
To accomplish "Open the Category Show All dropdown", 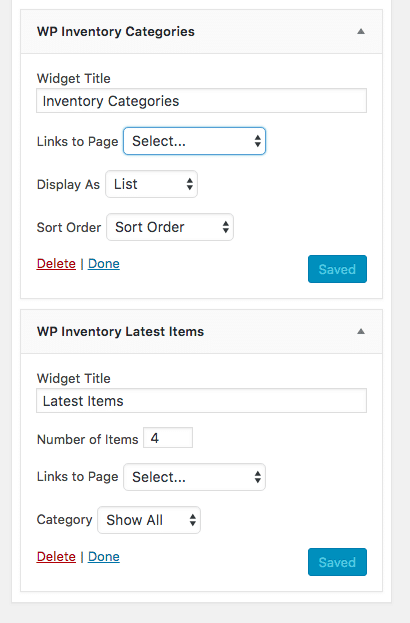I will click(149, 520).
